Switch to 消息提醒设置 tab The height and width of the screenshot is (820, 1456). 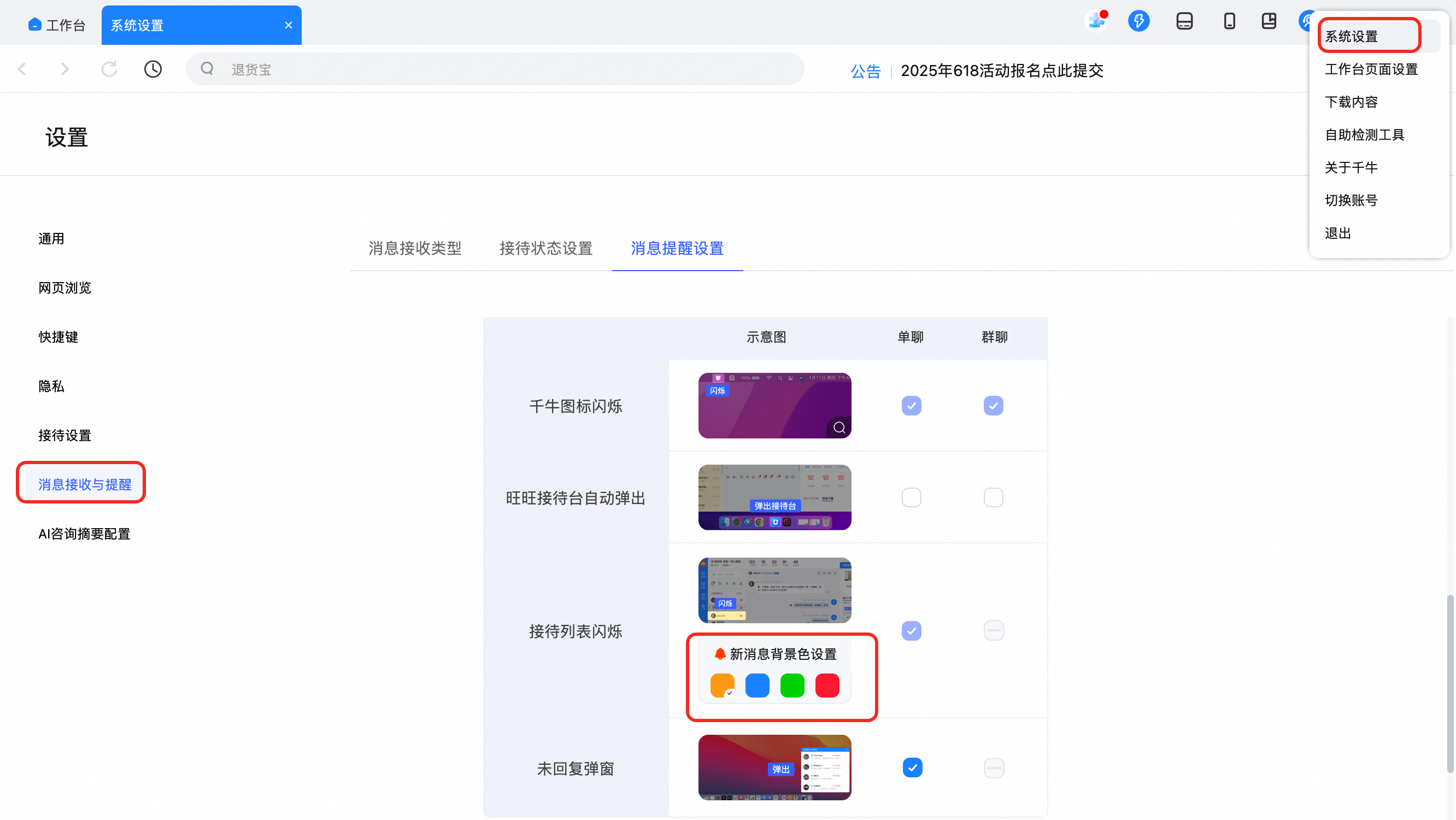click(x=677, y=248)
